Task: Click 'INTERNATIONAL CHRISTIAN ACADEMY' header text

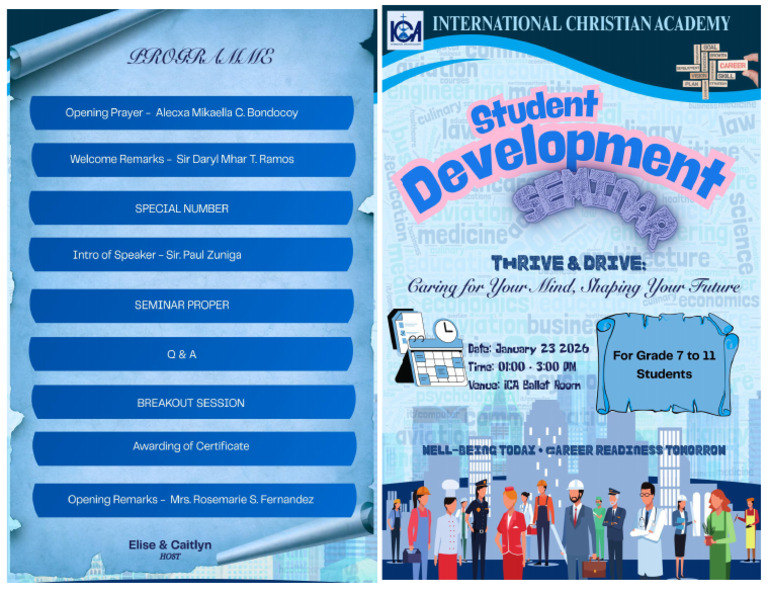Action: (581, 24)
